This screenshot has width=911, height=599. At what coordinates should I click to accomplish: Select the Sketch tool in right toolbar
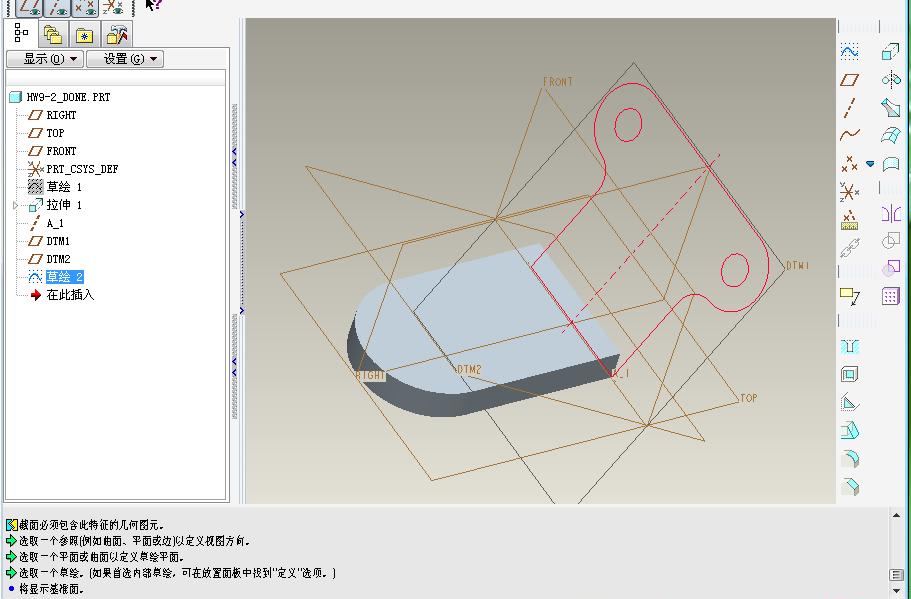click(849, 52)
